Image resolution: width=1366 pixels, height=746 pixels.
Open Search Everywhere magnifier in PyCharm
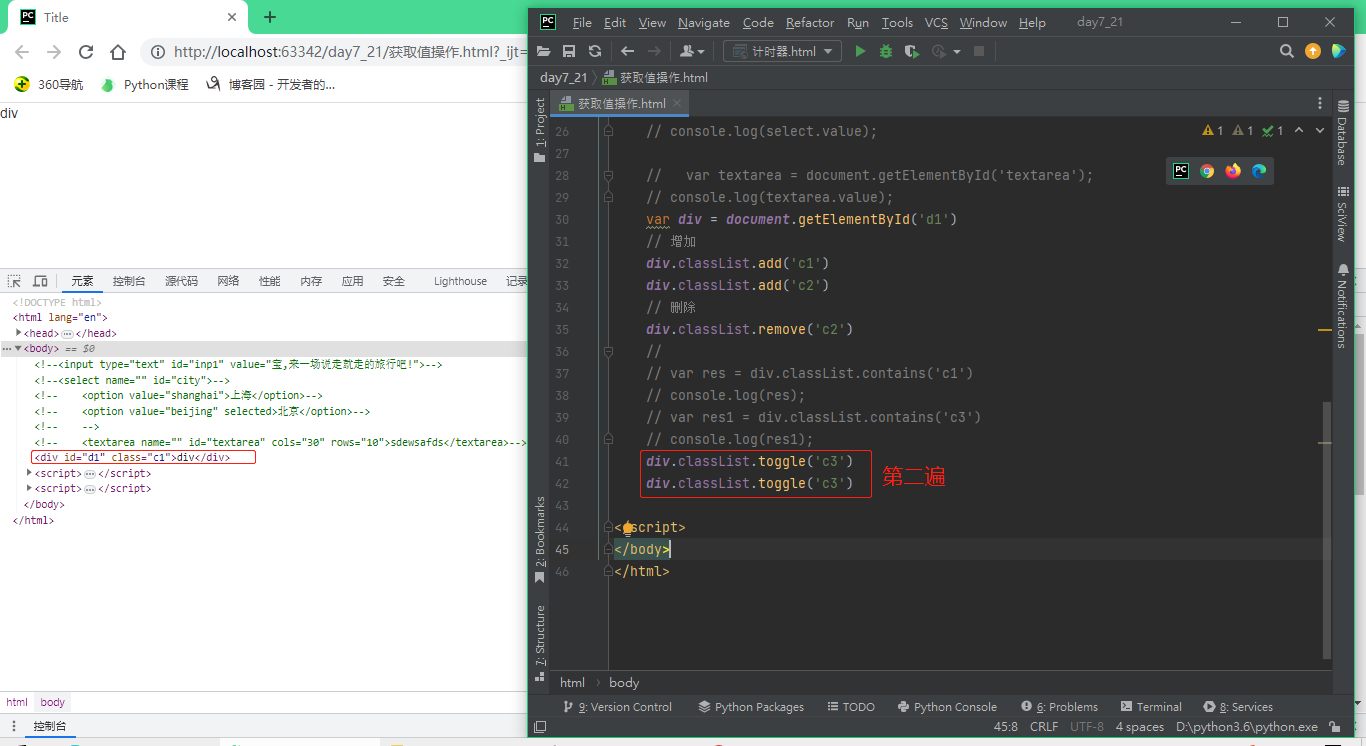tap(1287, 51)
